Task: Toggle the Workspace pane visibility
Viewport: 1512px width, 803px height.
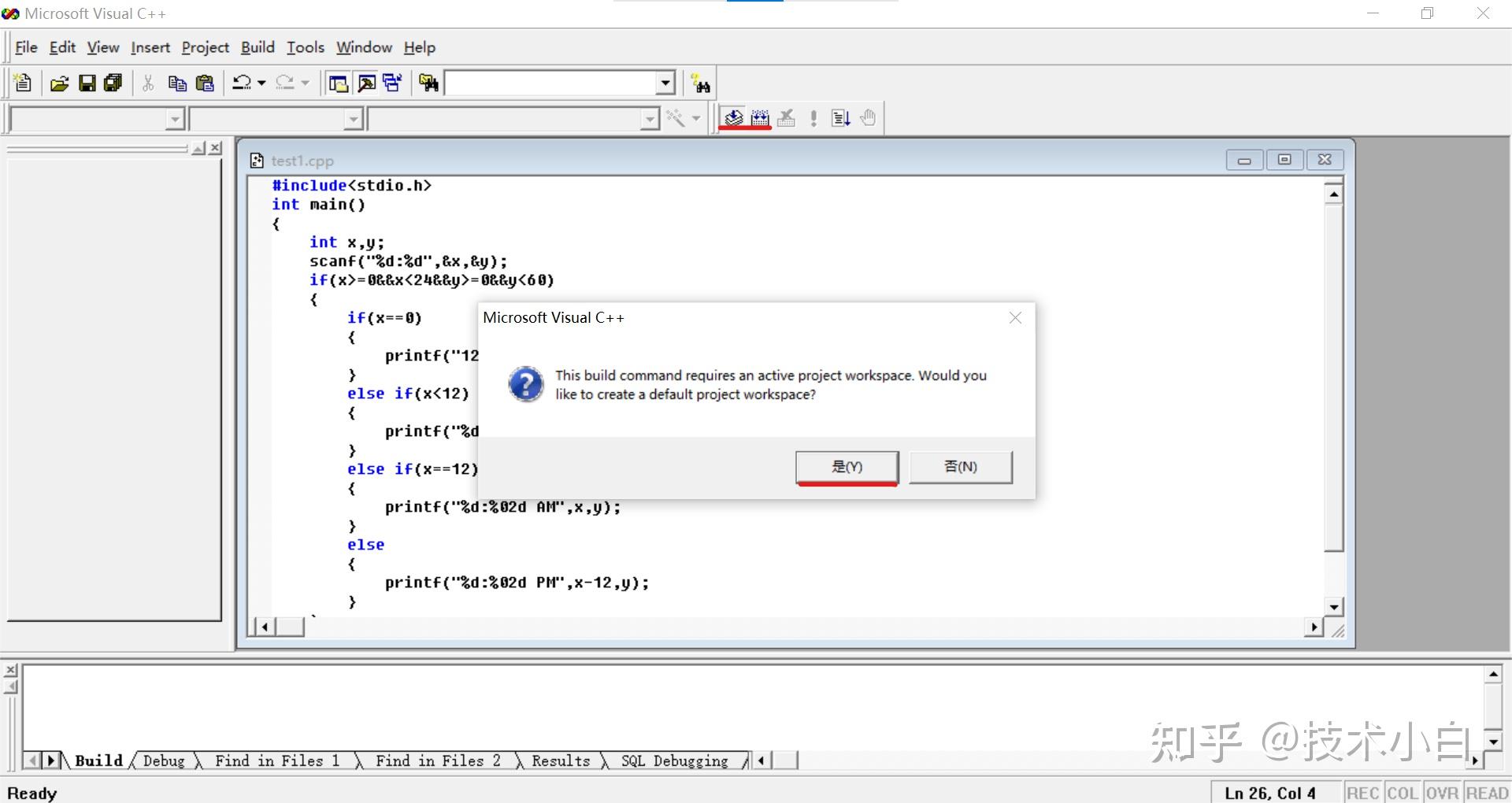Action: 337,83
